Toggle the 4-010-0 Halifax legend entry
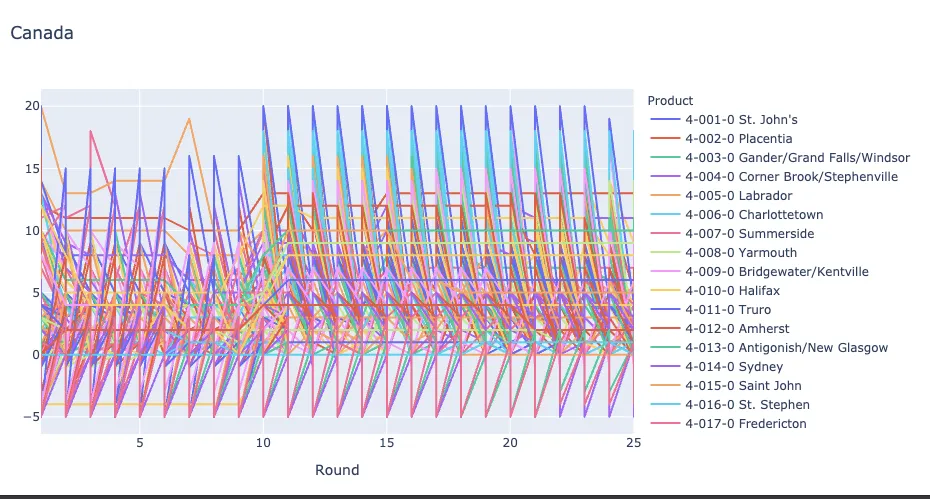The width and height of the screenshot is (930, 499). point(715,291)
